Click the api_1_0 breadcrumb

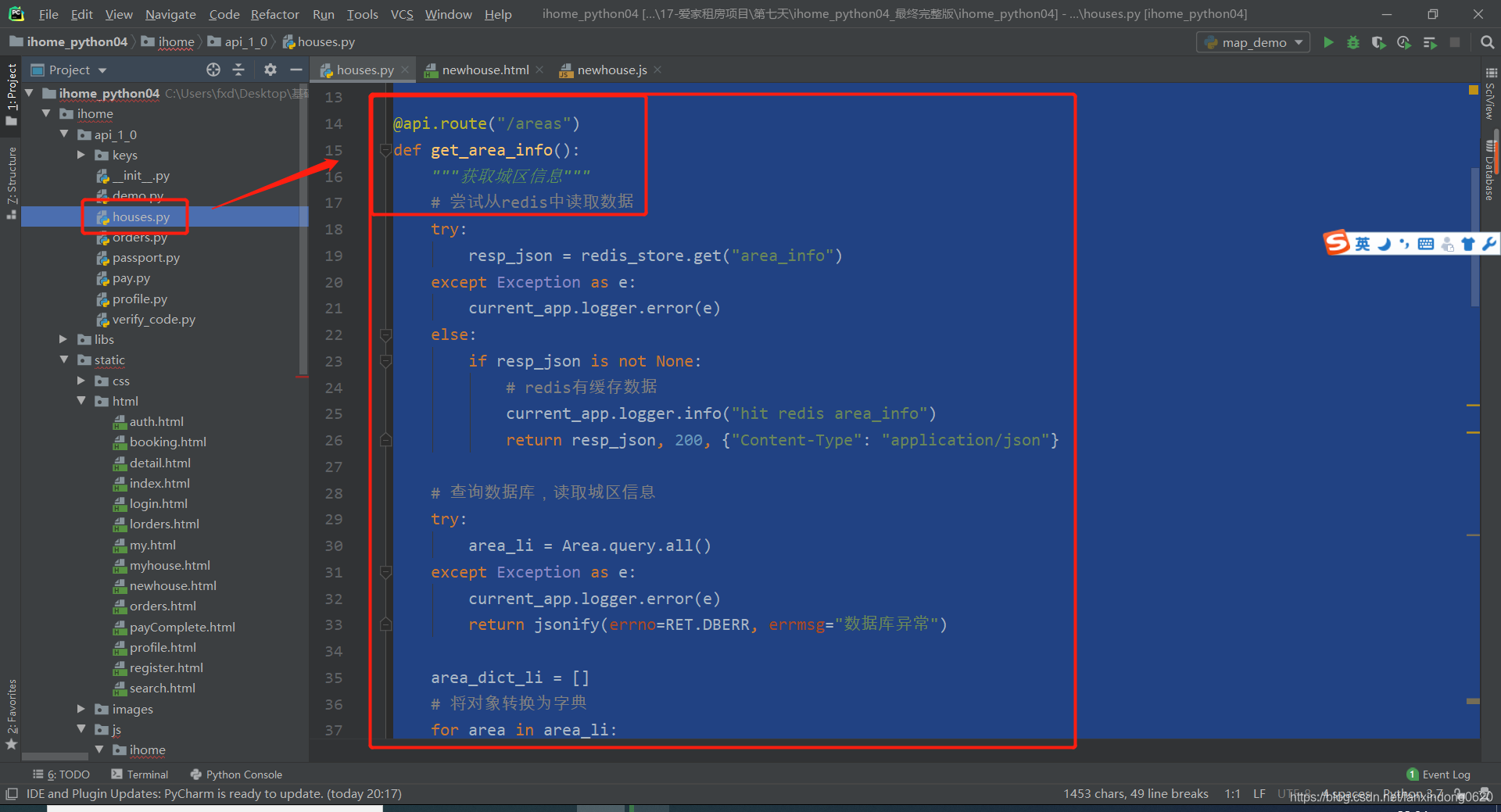pos(238,41)
